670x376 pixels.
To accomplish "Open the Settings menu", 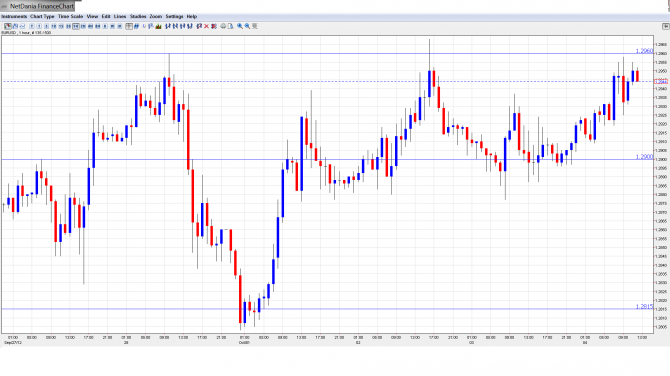I will click(174, 16).
